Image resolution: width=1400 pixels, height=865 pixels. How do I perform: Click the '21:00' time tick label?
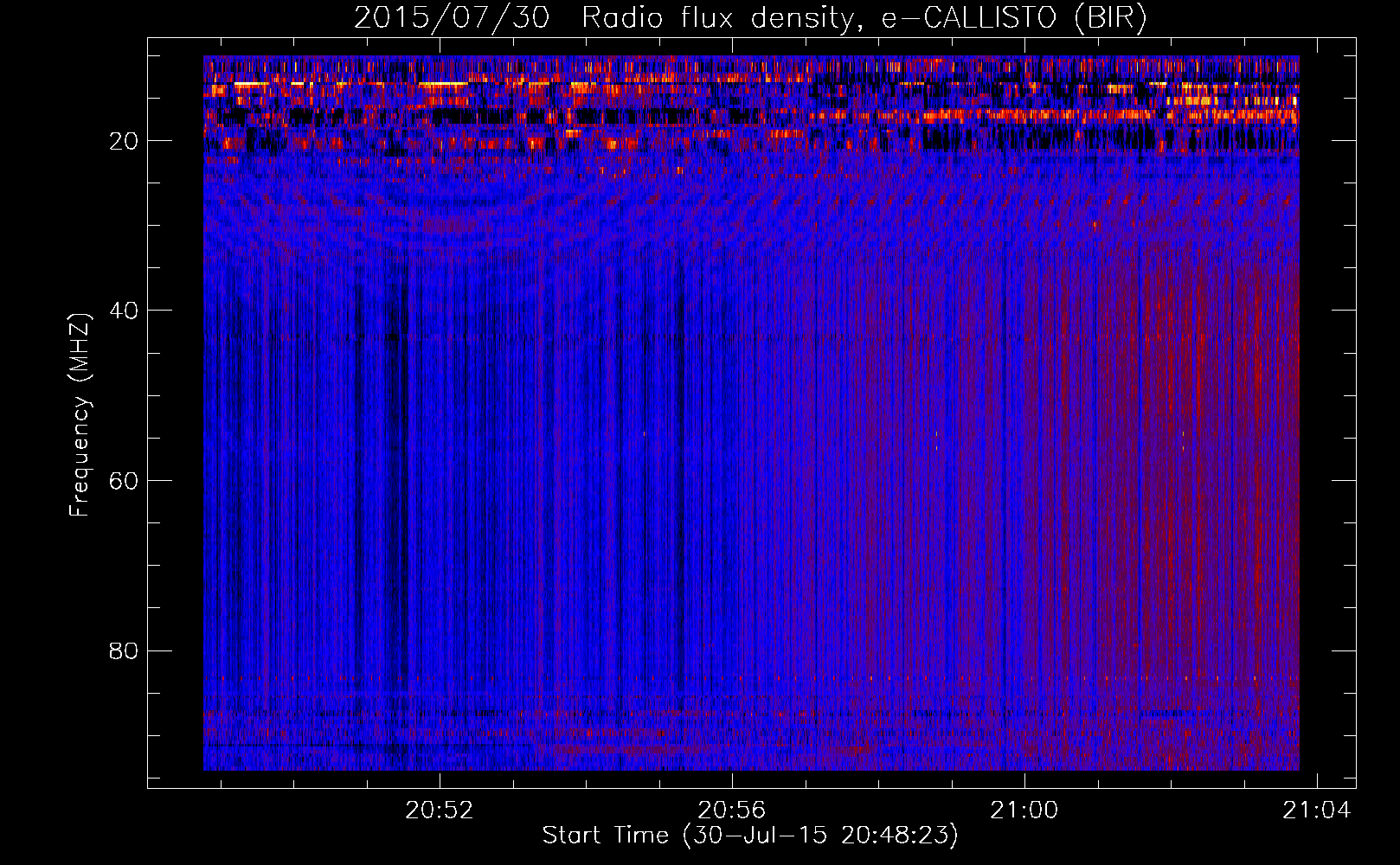click(x=1024, y=811)
